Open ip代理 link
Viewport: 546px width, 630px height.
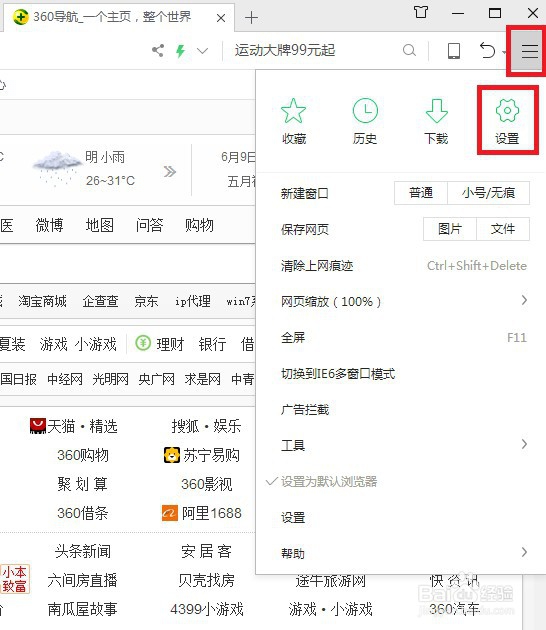click(x=193, y=301)
